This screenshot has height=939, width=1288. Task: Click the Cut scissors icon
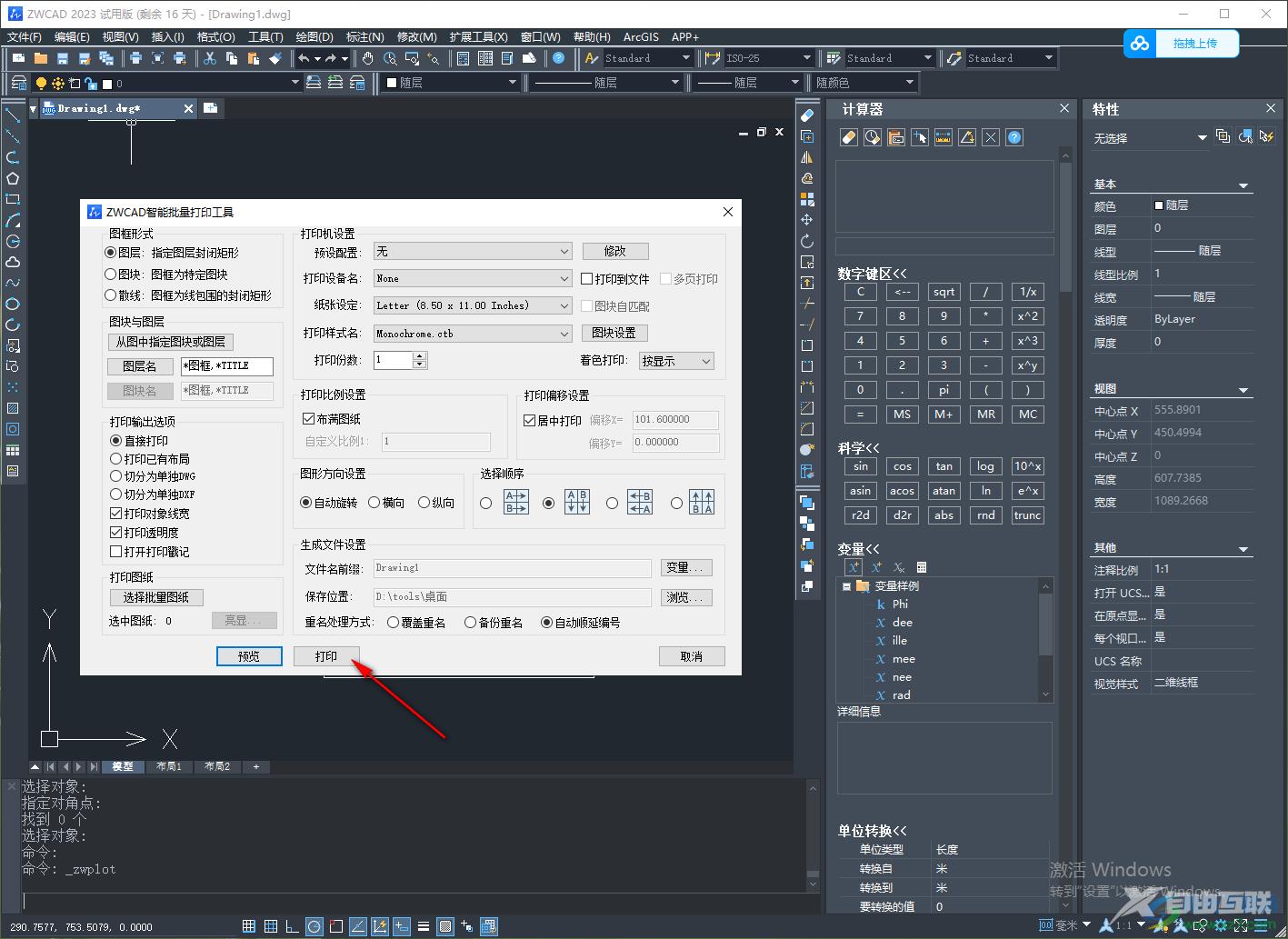(x=209, y=58)
